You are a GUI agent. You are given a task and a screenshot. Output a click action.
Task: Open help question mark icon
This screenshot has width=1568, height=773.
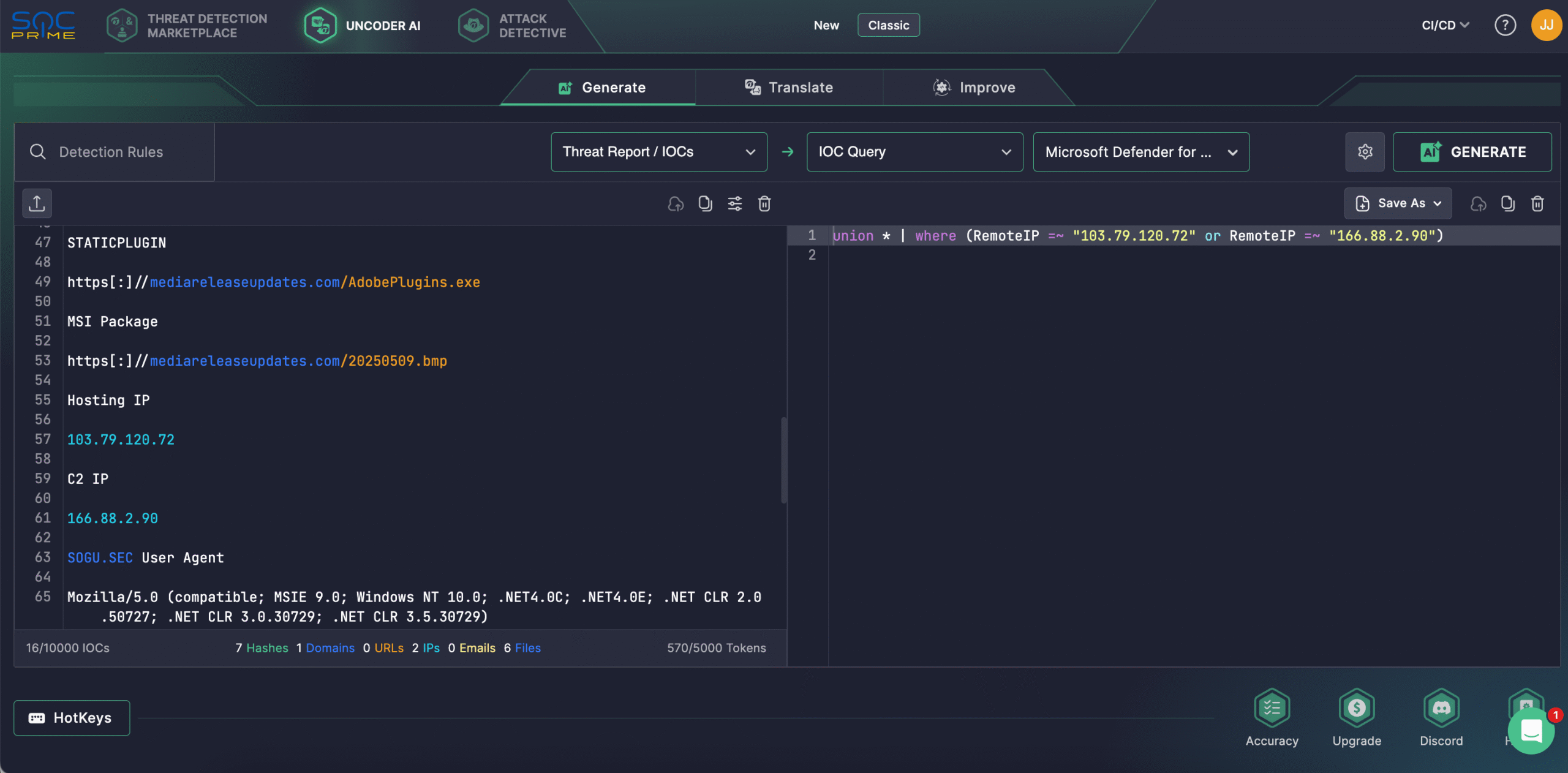[x=1505, y=25]
